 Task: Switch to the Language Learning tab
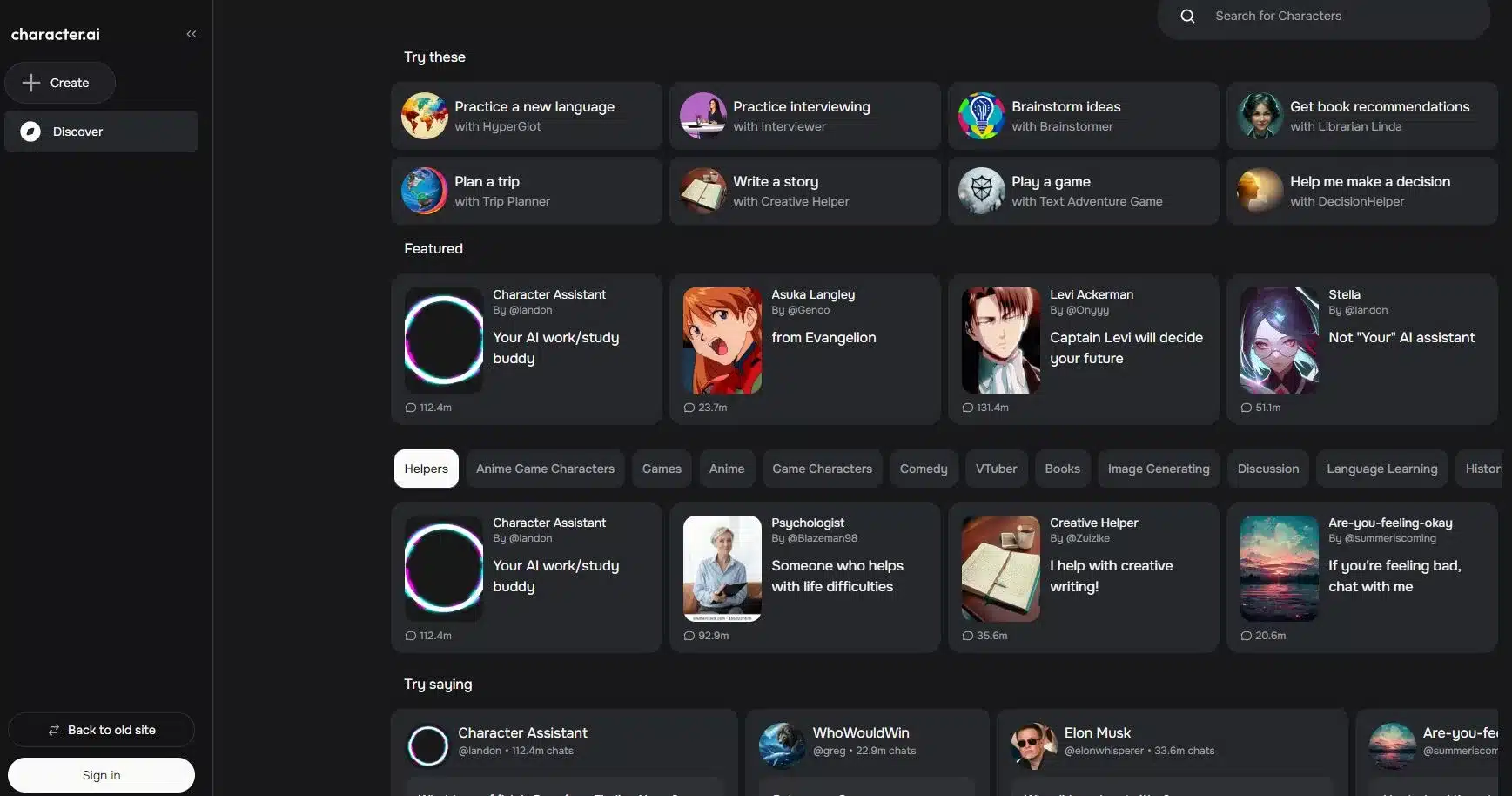[1382, 469]
